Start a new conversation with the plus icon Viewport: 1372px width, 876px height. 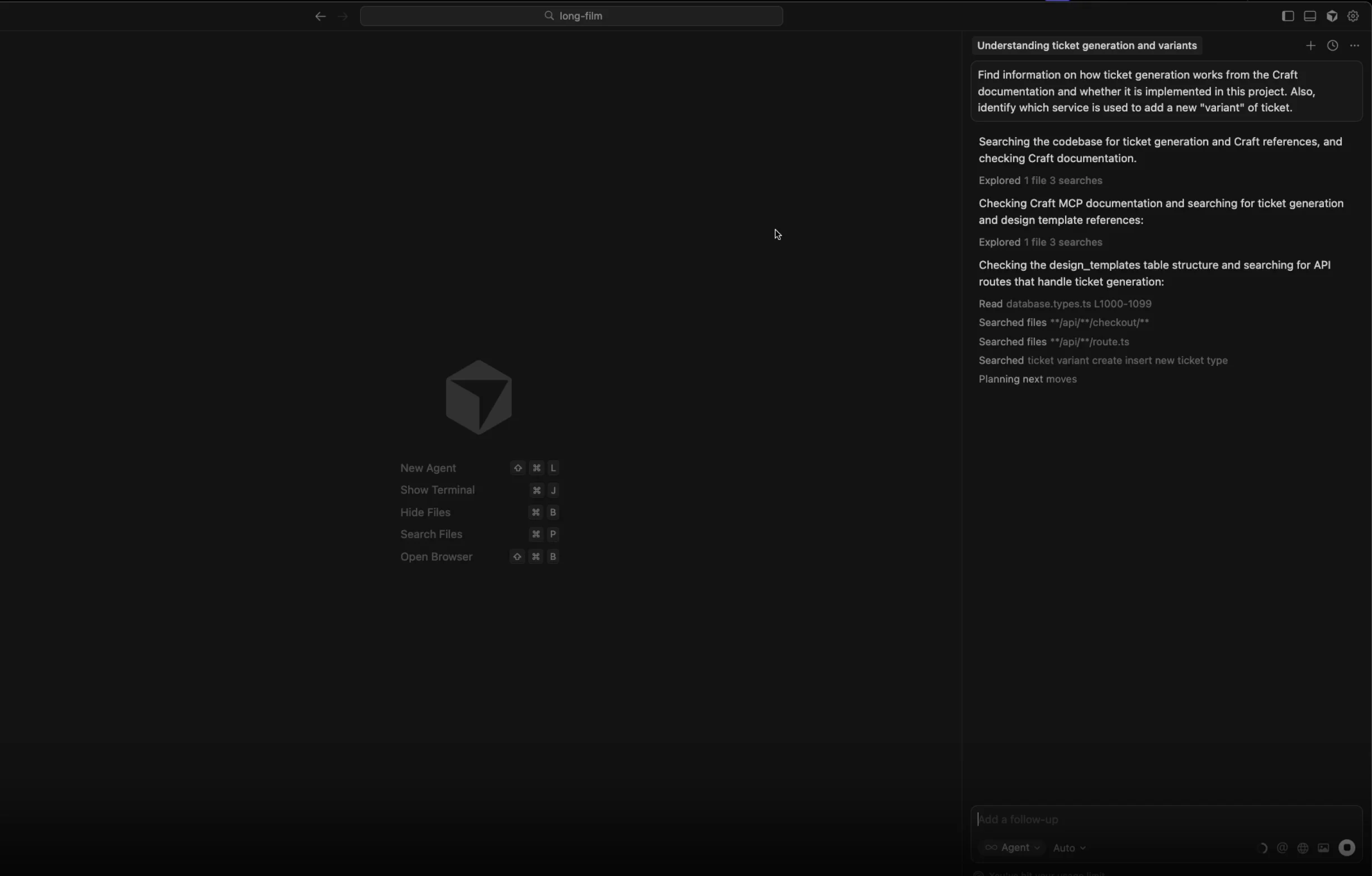point(1311,46)
